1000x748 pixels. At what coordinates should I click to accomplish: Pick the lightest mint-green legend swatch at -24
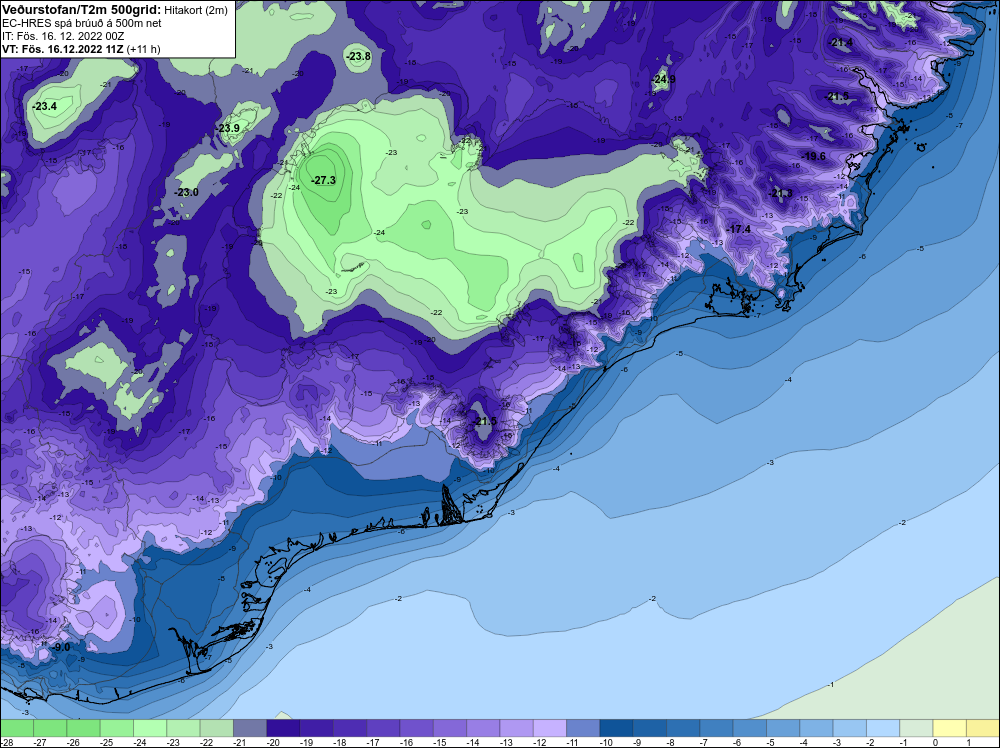click(150, 728)
